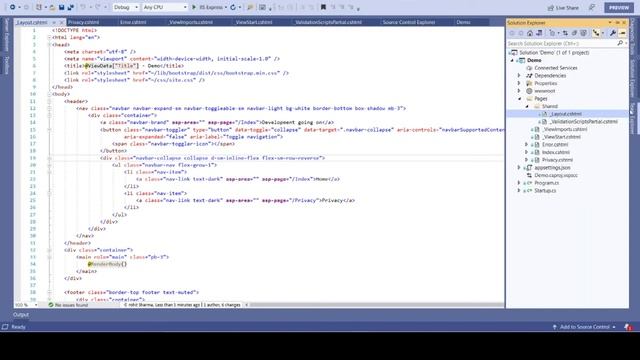
Task: Expand the Index.cshtml node
Action: tap(527, 152)
